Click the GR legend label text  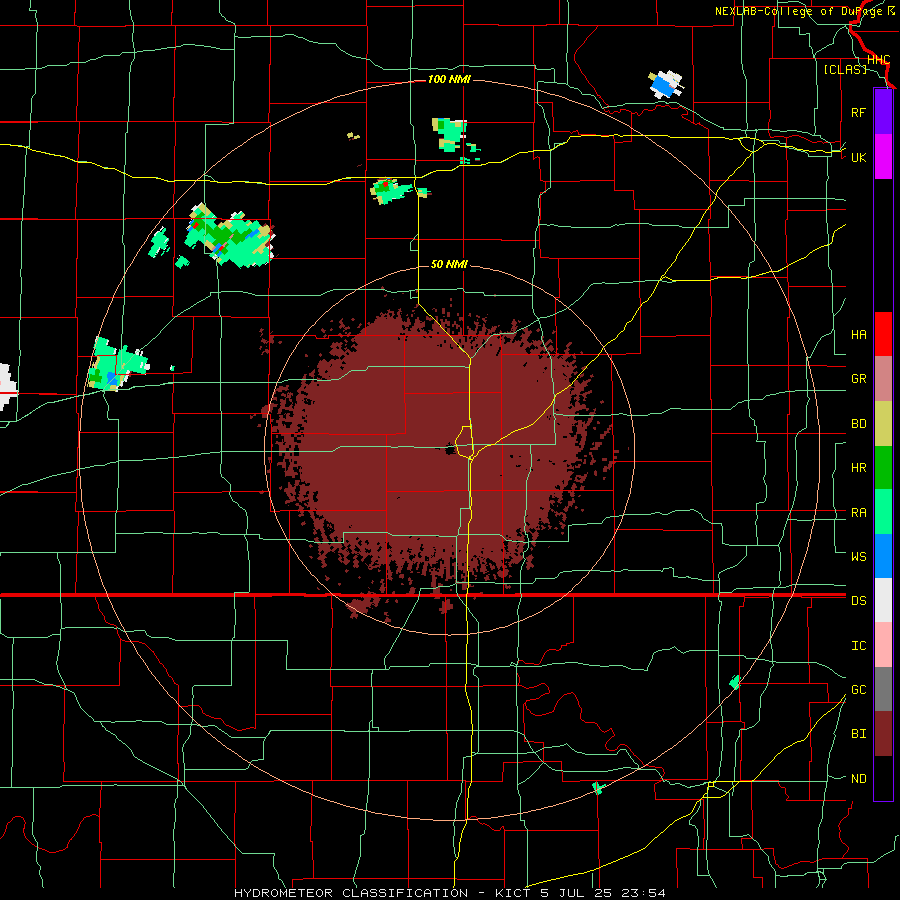(x=858, y=379)
